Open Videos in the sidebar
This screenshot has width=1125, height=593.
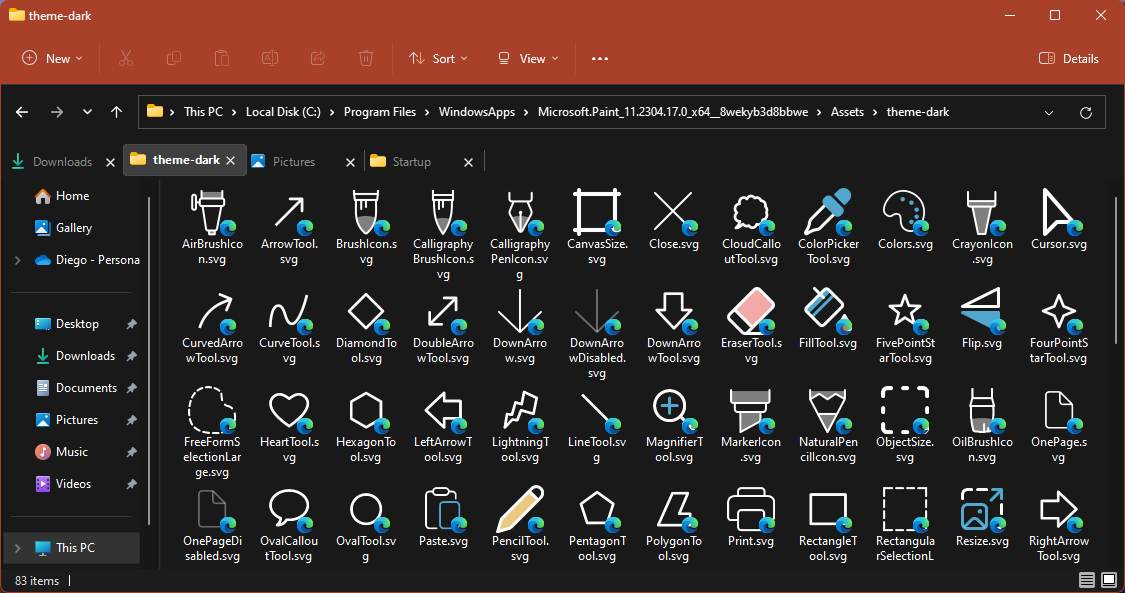pyautogui.click(x=75, y=484)
